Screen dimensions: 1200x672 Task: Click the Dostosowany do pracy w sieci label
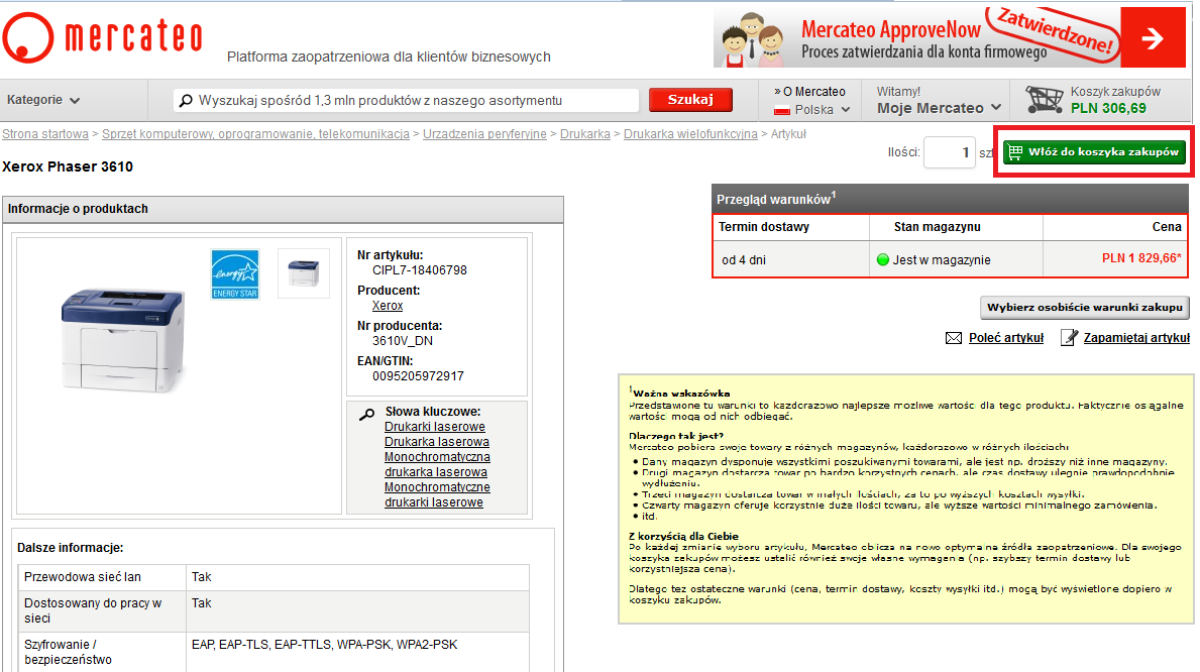pos(93,610)
